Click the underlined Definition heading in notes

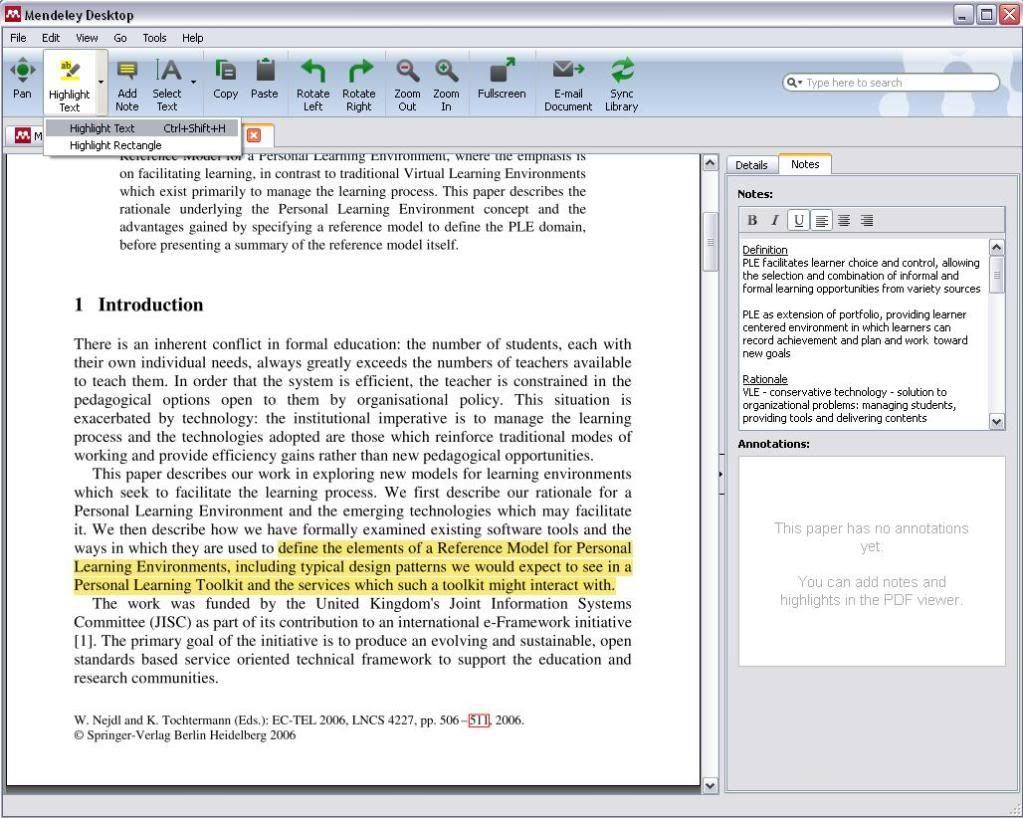click(x=765, y=250)
